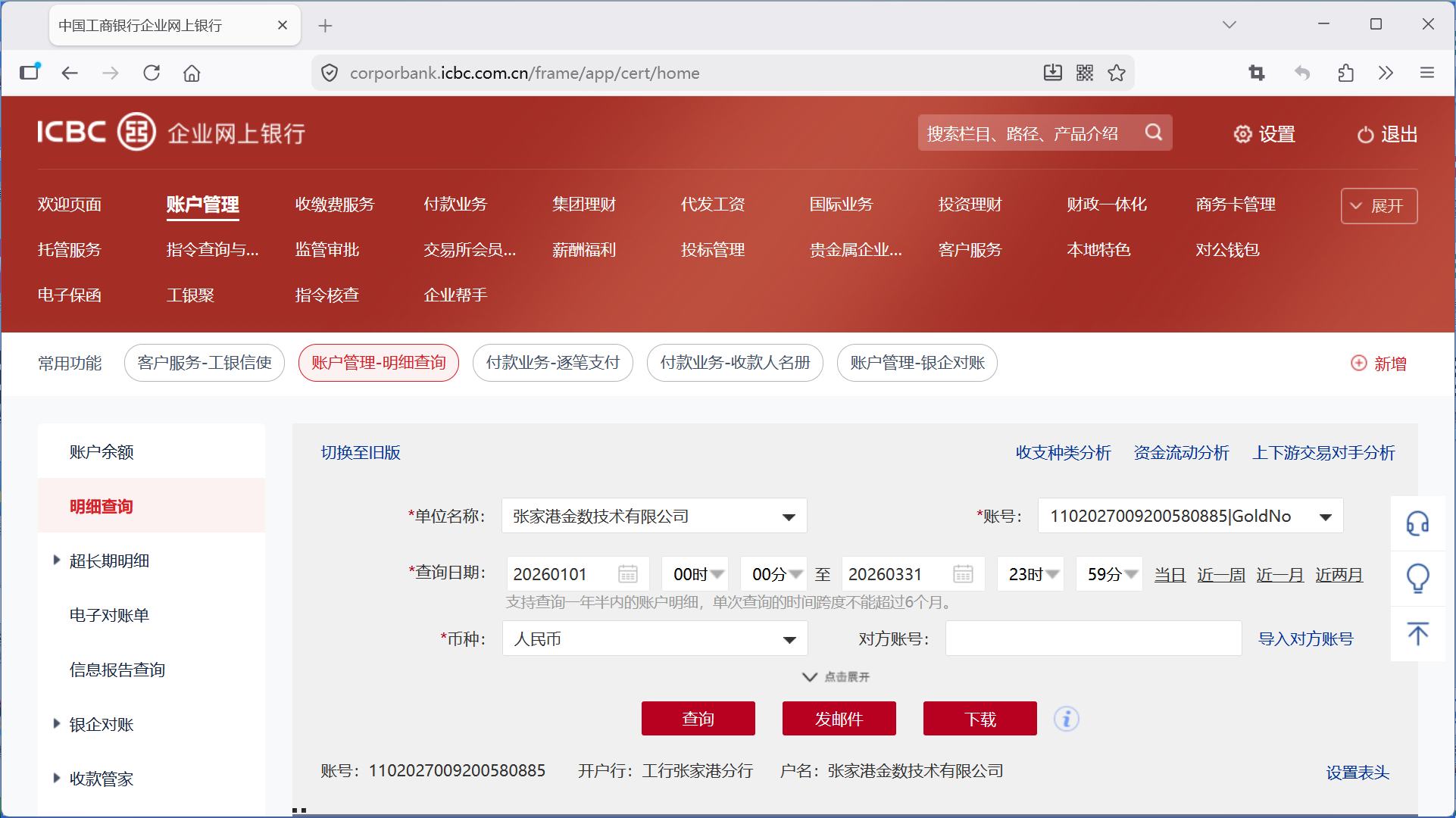Click the site security shield icon
The image size is (1456, 818).
(330, 73)
